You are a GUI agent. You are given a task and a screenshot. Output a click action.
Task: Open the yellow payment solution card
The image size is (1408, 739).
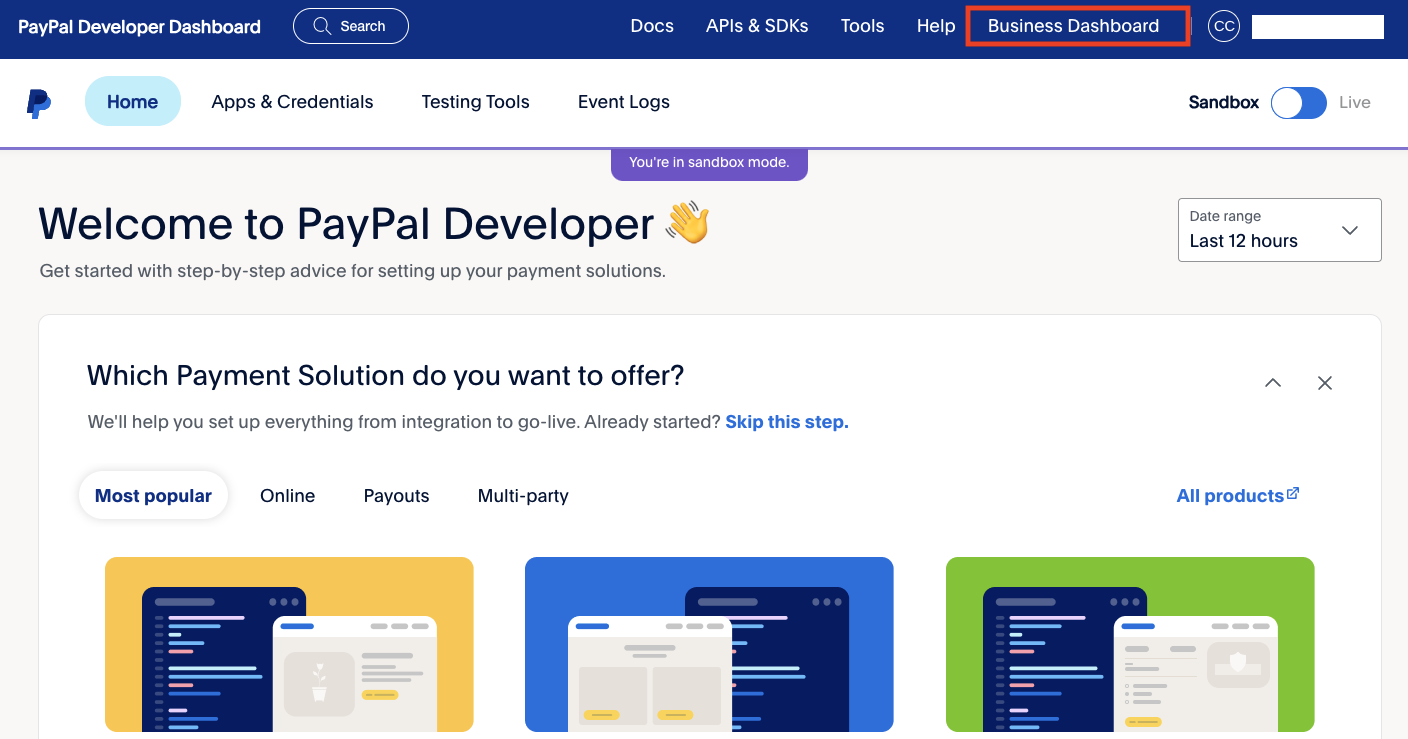(289, 644)
